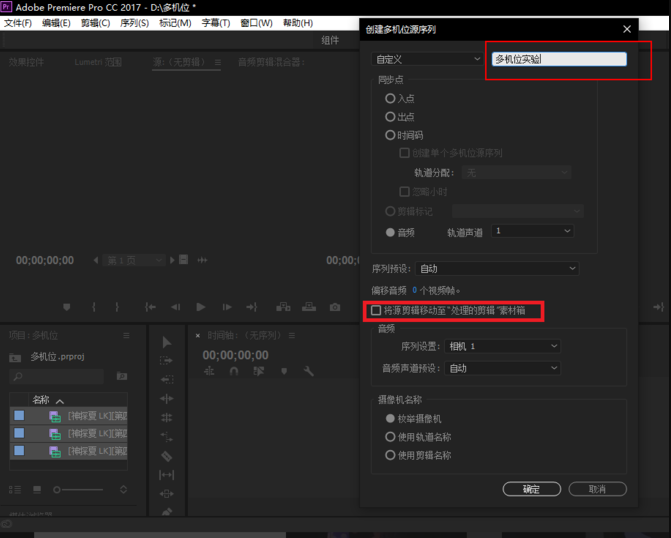Go to In point in source monitor

pos(150,307)
